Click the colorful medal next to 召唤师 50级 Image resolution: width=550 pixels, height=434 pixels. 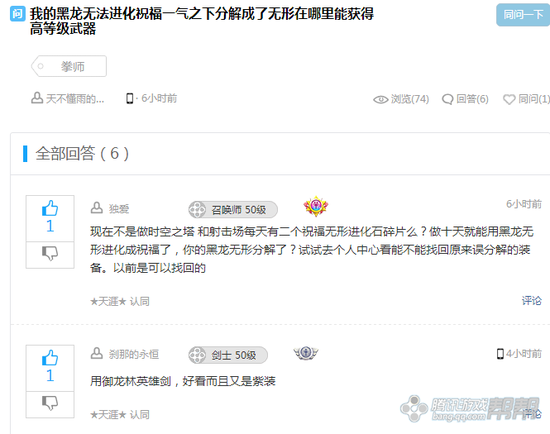point(316,206)
